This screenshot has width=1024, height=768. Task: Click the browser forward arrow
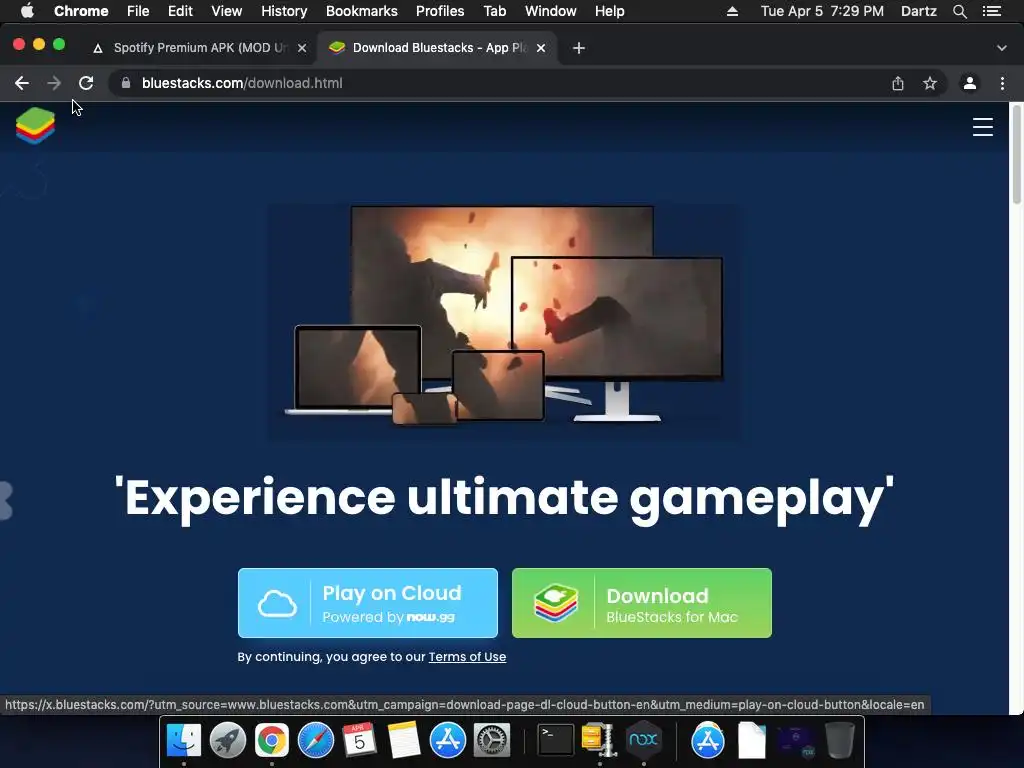54,83
